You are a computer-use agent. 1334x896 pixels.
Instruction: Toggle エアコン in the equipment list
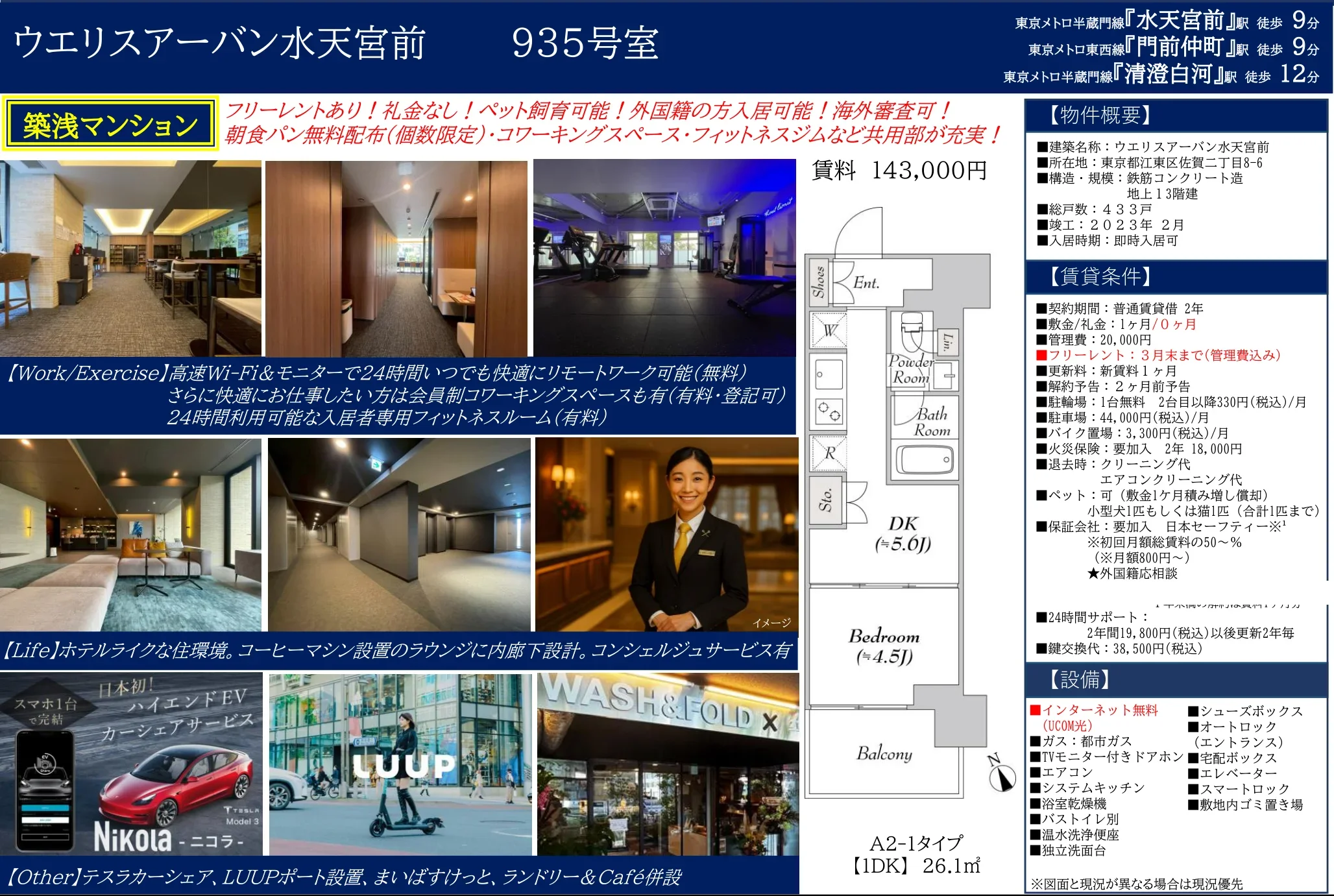pyautogui.click(x=1068, y=772)
